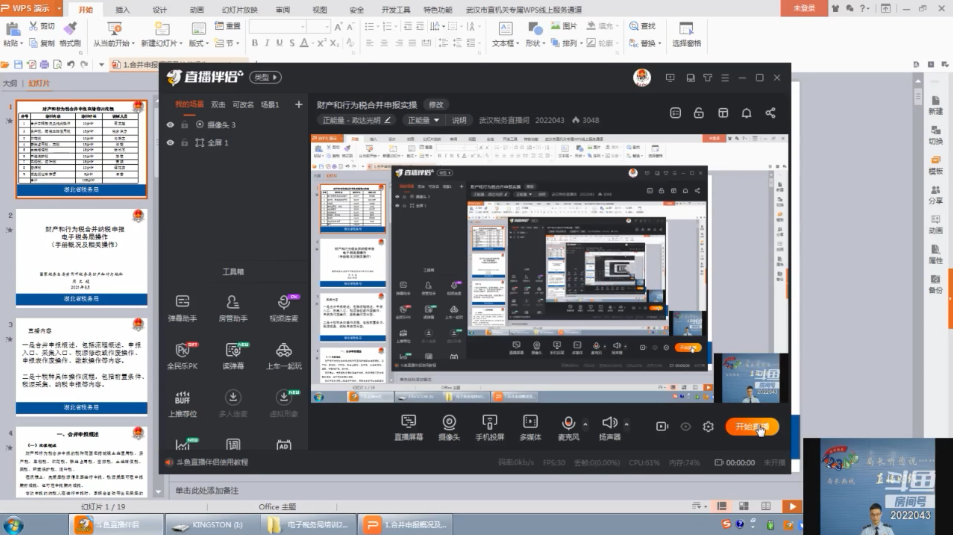Click 未登录 login button in WPS
This screenshot has width=953, height=535.
(803, 8)
